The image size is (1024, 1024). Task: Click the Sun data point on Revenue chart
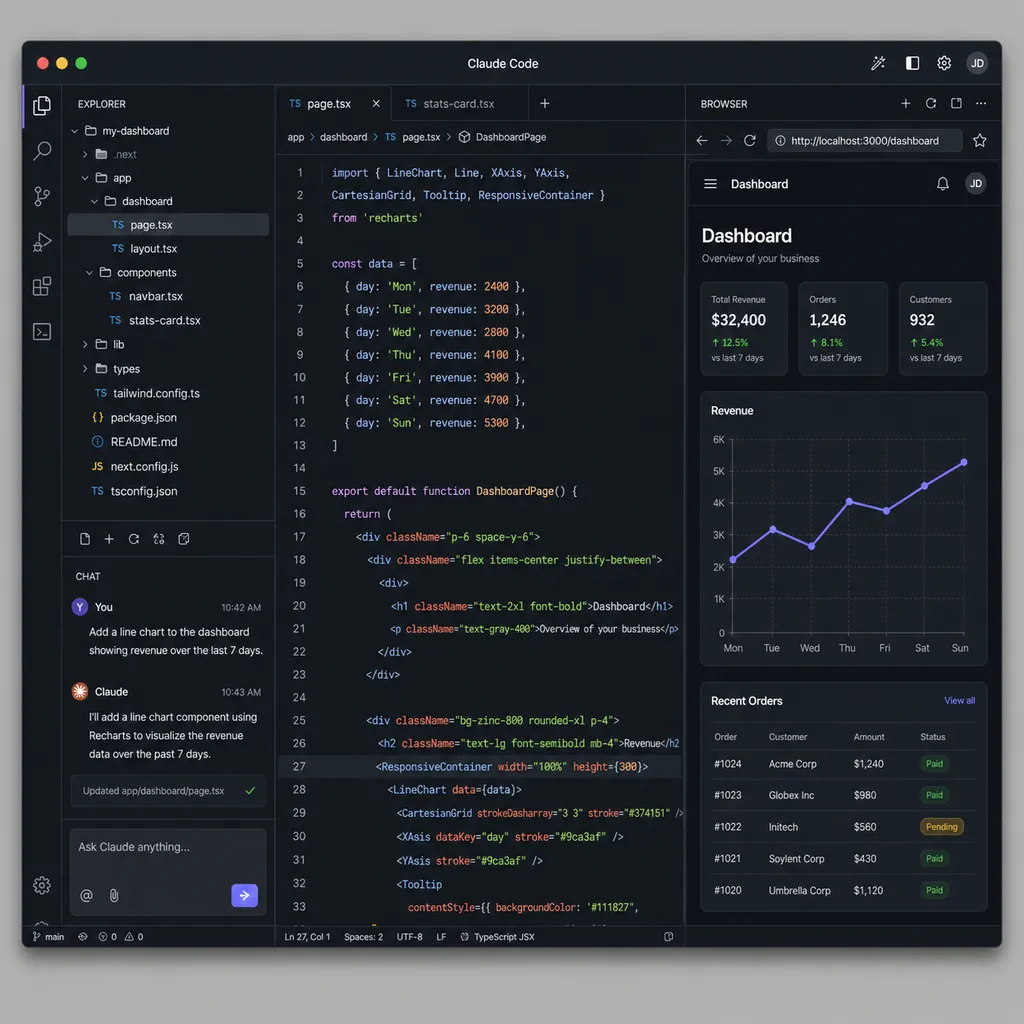pyautogui.click(x=963, y=462)
